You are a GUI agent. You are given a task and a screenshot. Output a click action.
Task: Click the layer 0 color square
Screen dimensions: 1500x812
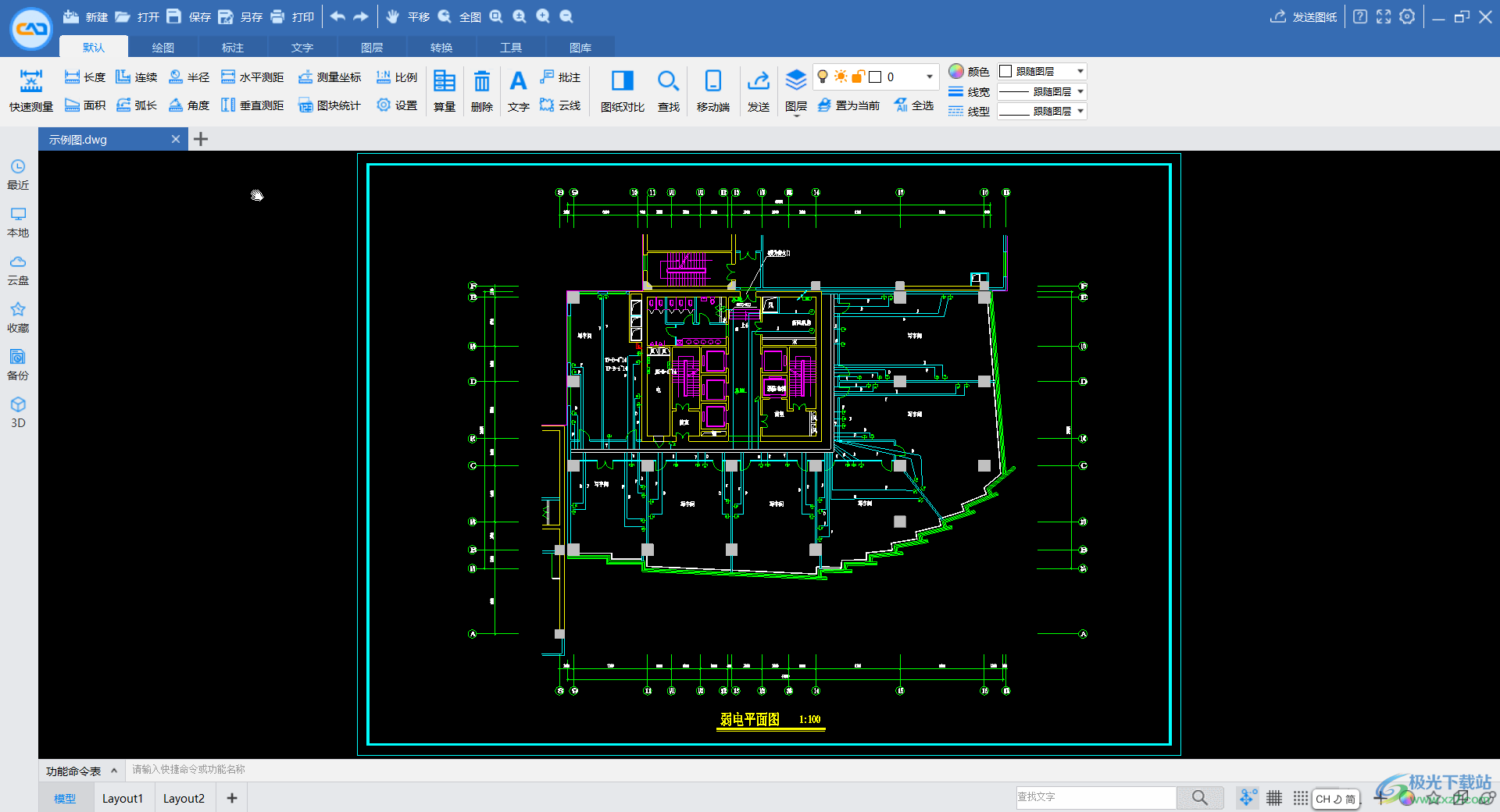[875, 77]
